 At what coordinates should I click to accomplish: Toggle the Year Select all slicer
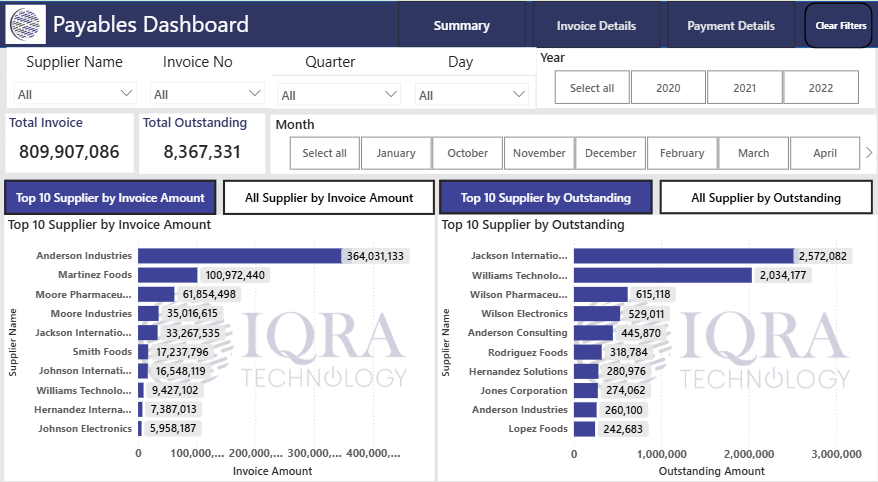coord(592,88)
